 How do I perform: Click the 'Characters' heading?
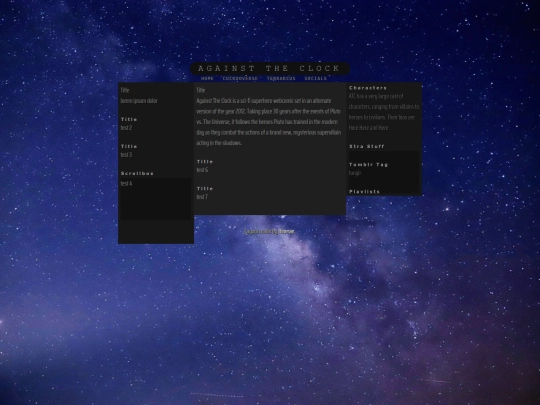368,88
